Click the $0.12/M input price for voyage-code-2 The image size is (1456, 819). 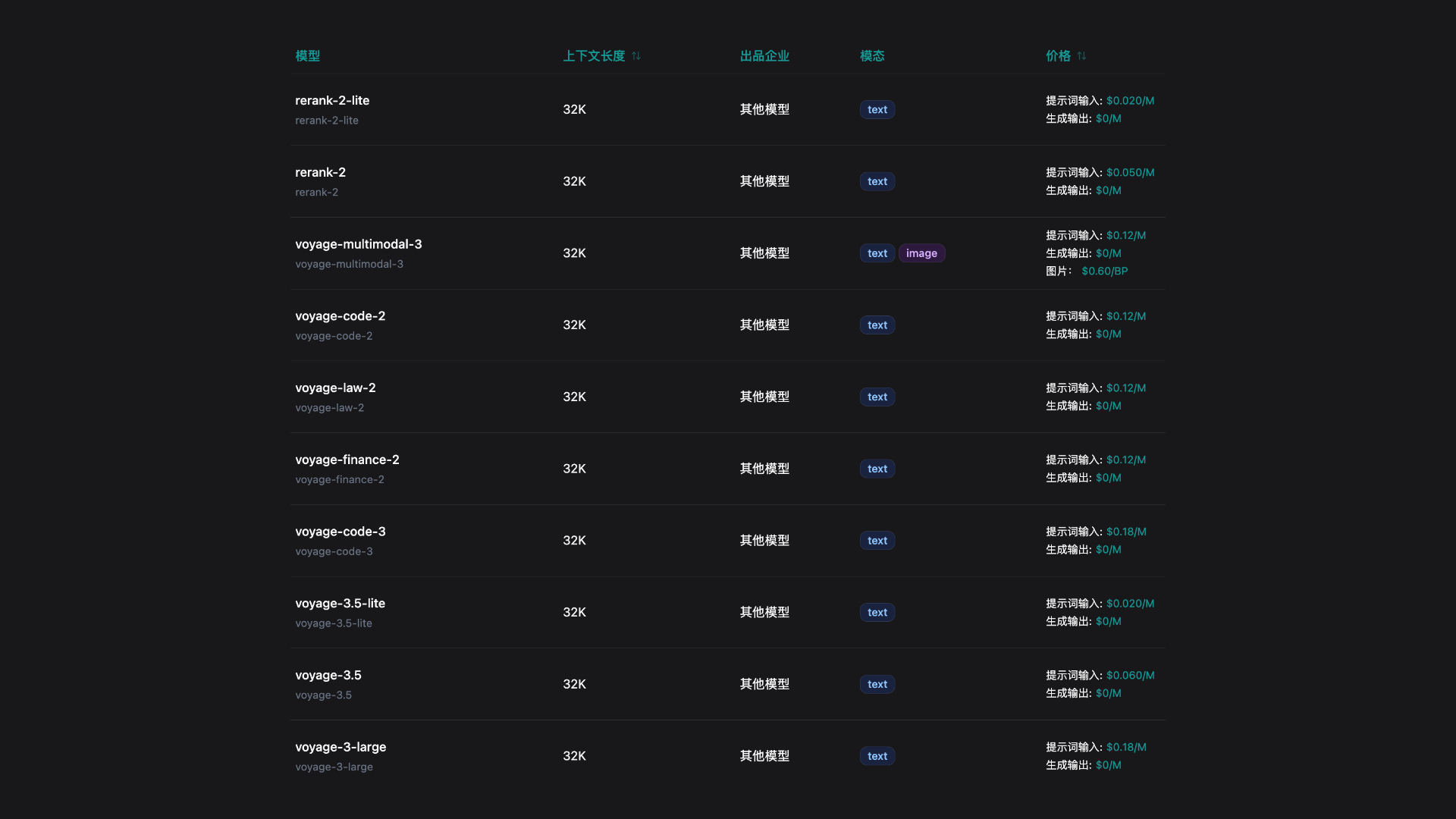pos(1126,316)
